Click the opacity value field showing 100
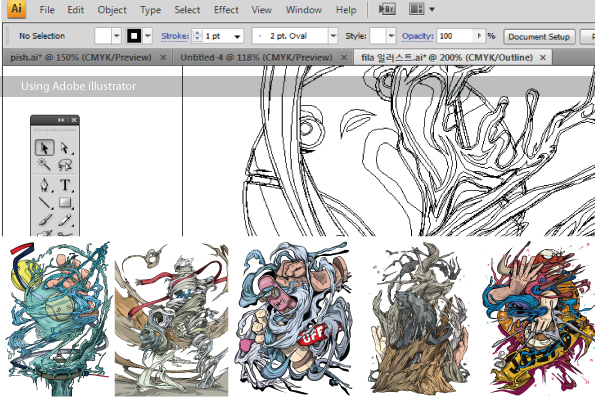The height and width of the screenshot is (403, 595). coord(455,36)
